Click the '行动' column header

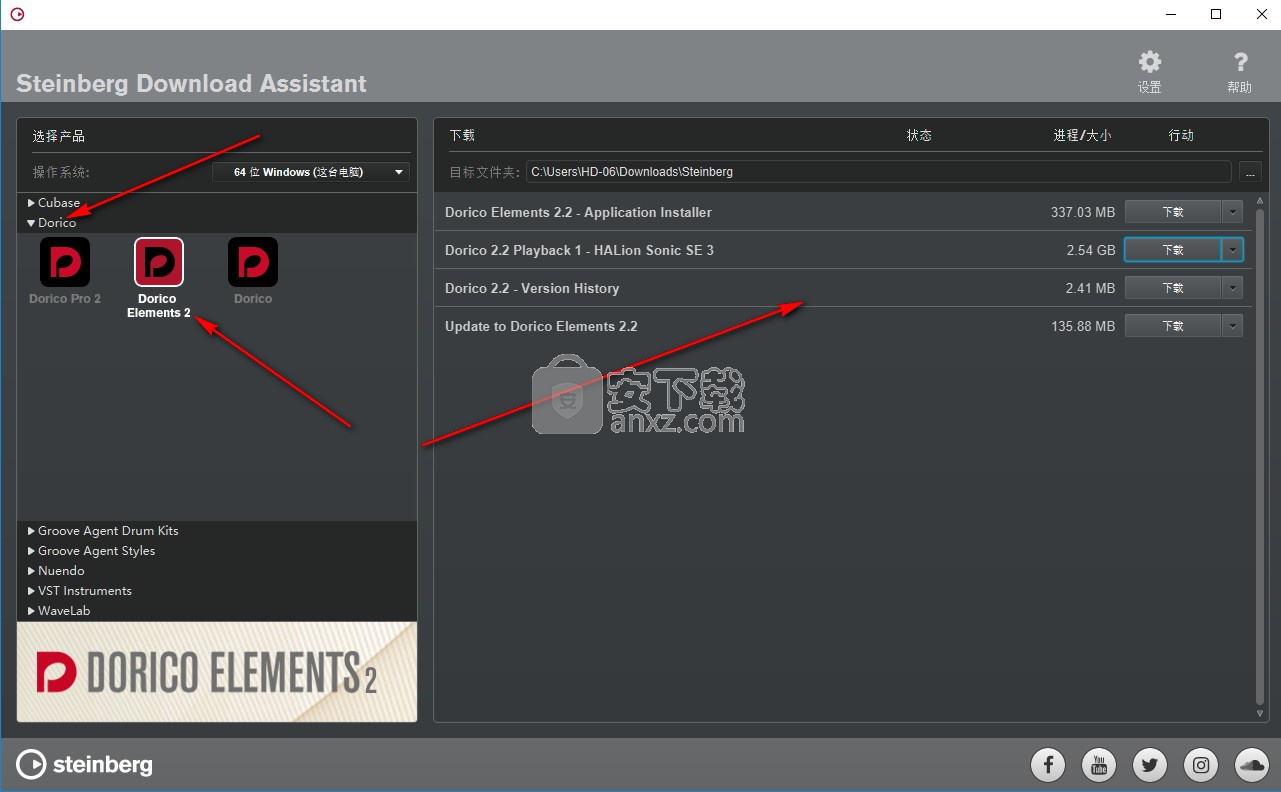point(1181,135)
